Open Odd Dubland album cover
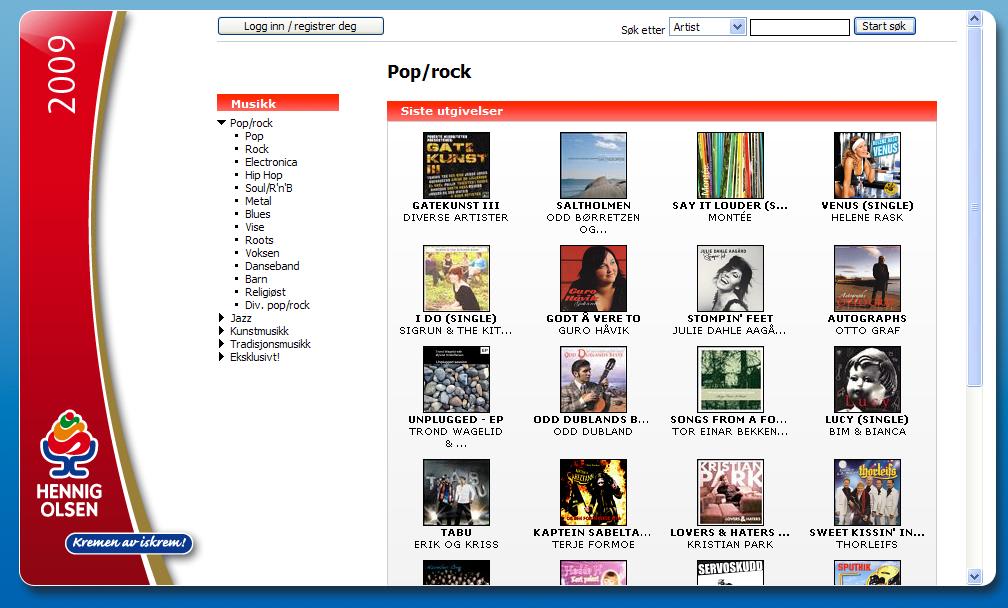The height and width of the screenshot is (608, 1008). pos(593,379)
